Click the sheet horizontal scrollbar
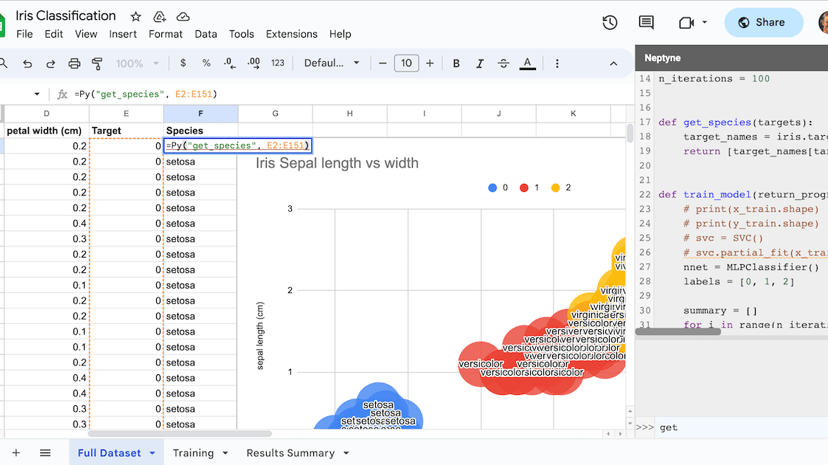The width and height of the screenshot is (828, 465). (x=180, y=434)
